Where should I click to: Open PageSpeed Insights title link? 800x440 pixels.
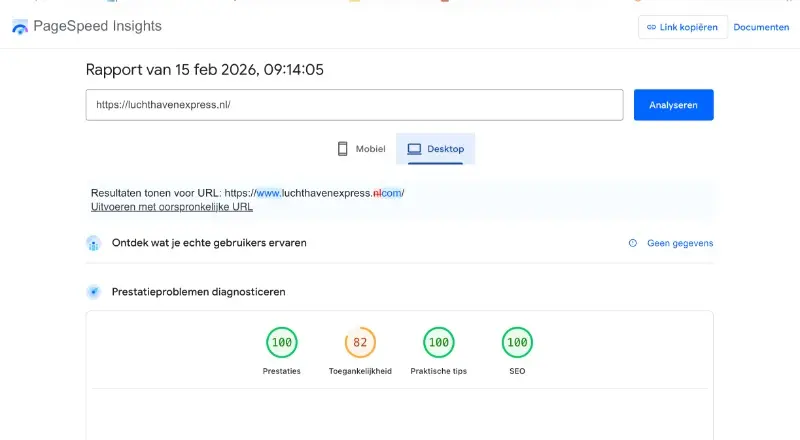point(97,26)
